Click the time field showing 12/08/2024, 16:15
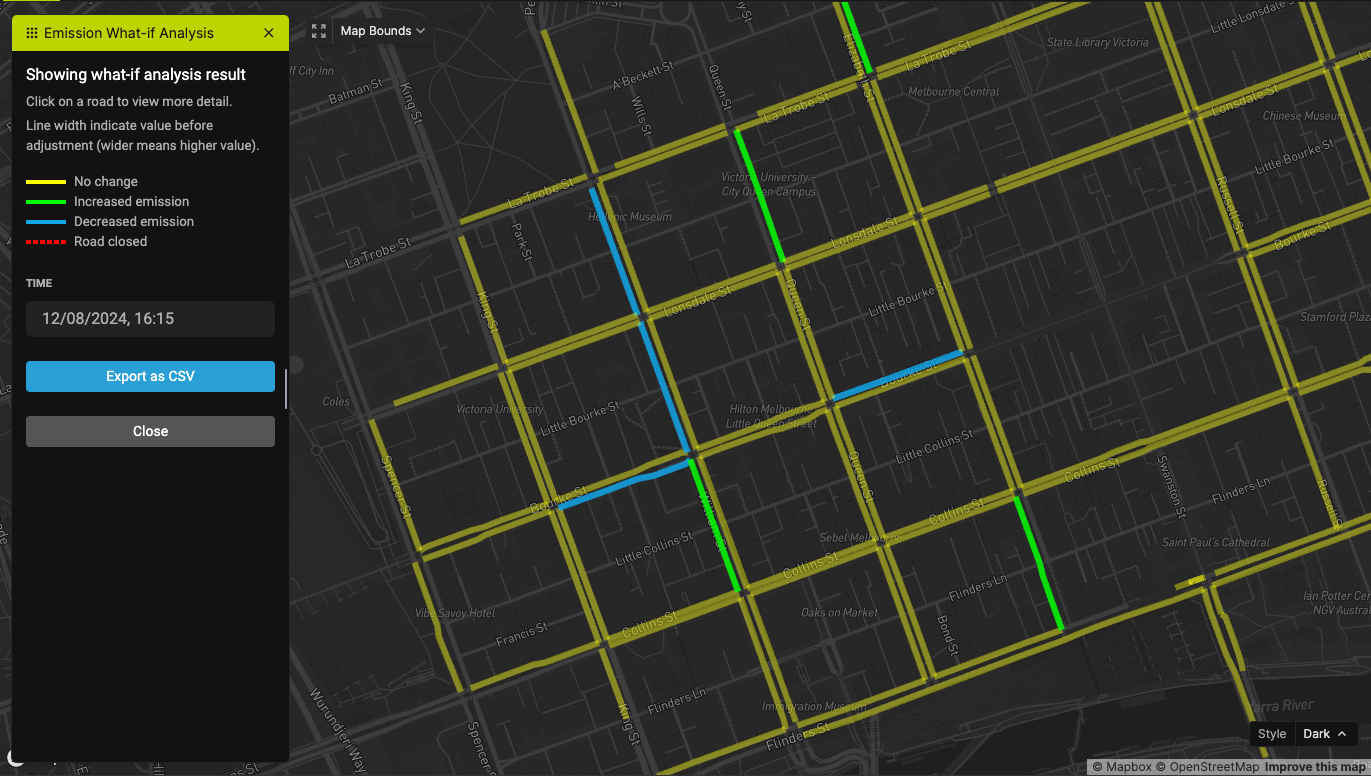The height and width of the screenshot is (776, 1371). [x=150, y=319]
